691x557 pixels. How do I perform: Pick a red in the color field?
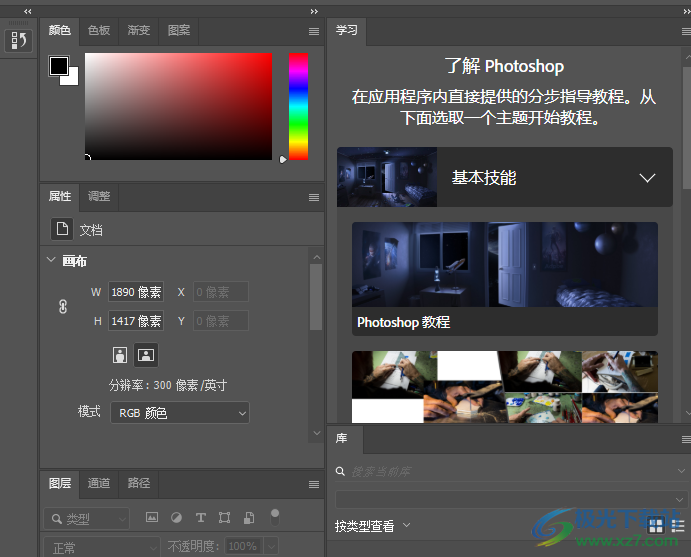pyautogui.click(x=178, y=106)
